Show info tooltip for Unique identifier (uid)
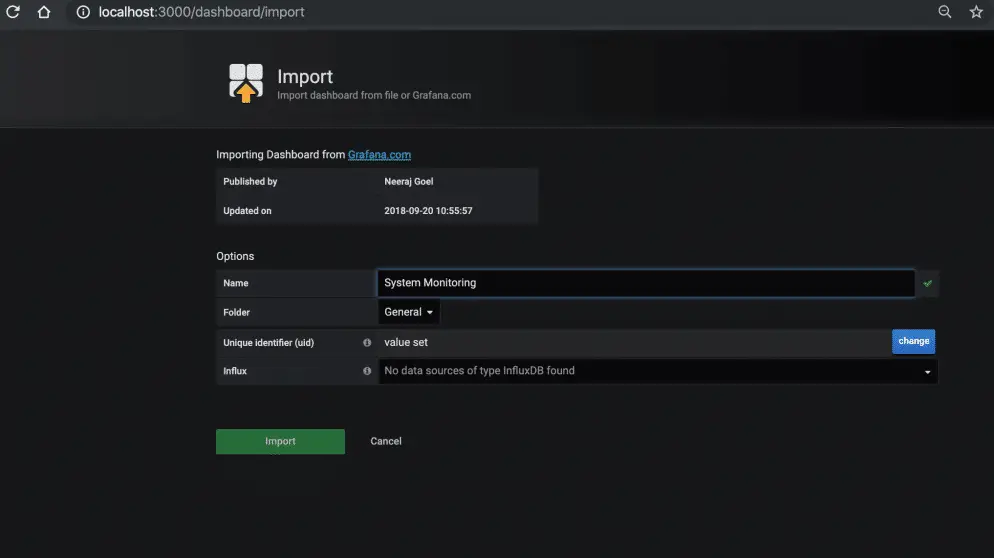The image size is (994, 558). click(367, 342)
